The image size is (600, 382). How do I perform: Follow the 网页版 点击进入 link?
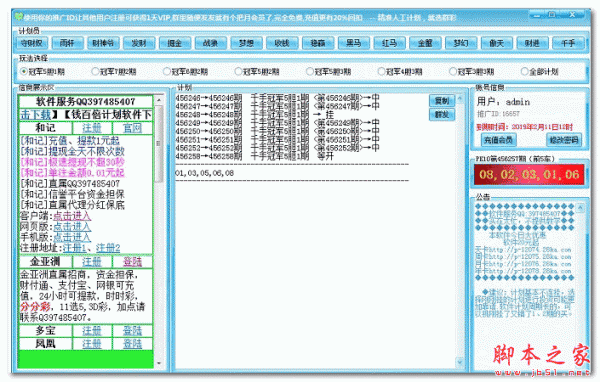[x=72, y=227]
